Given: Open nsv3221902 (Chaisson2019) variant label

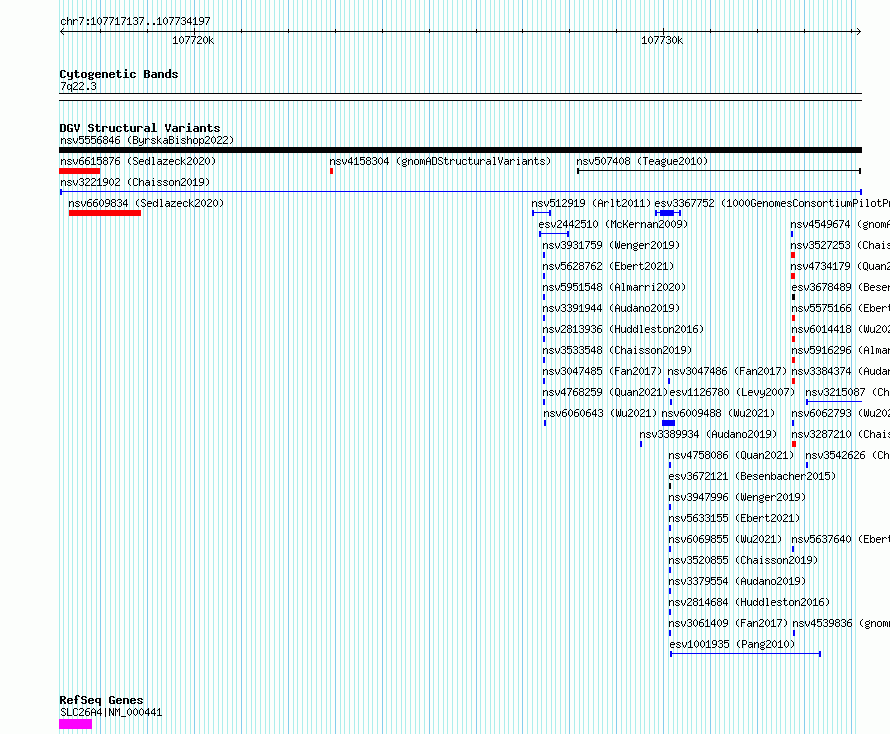Looking at the screenshot, I should [135, 182].
